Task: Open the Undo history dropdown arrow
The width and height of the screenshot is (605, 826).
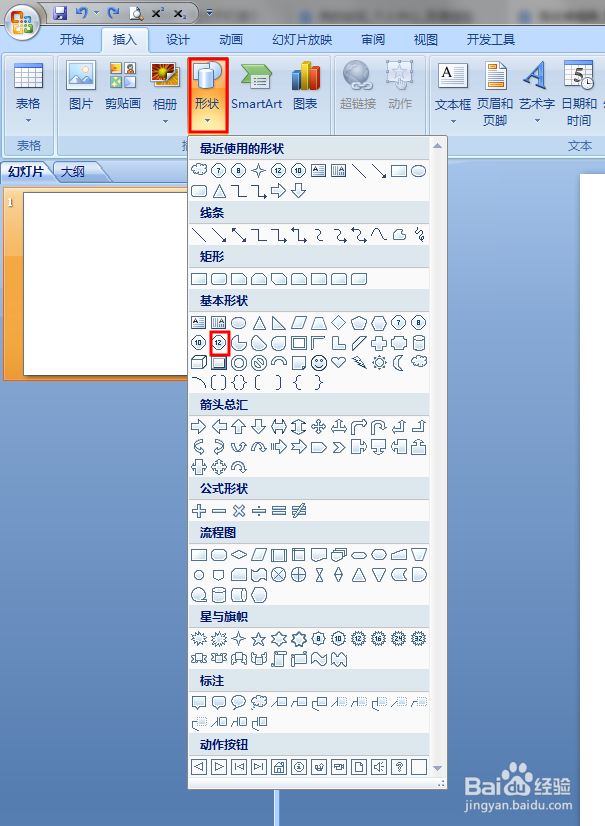Action: 97,13
